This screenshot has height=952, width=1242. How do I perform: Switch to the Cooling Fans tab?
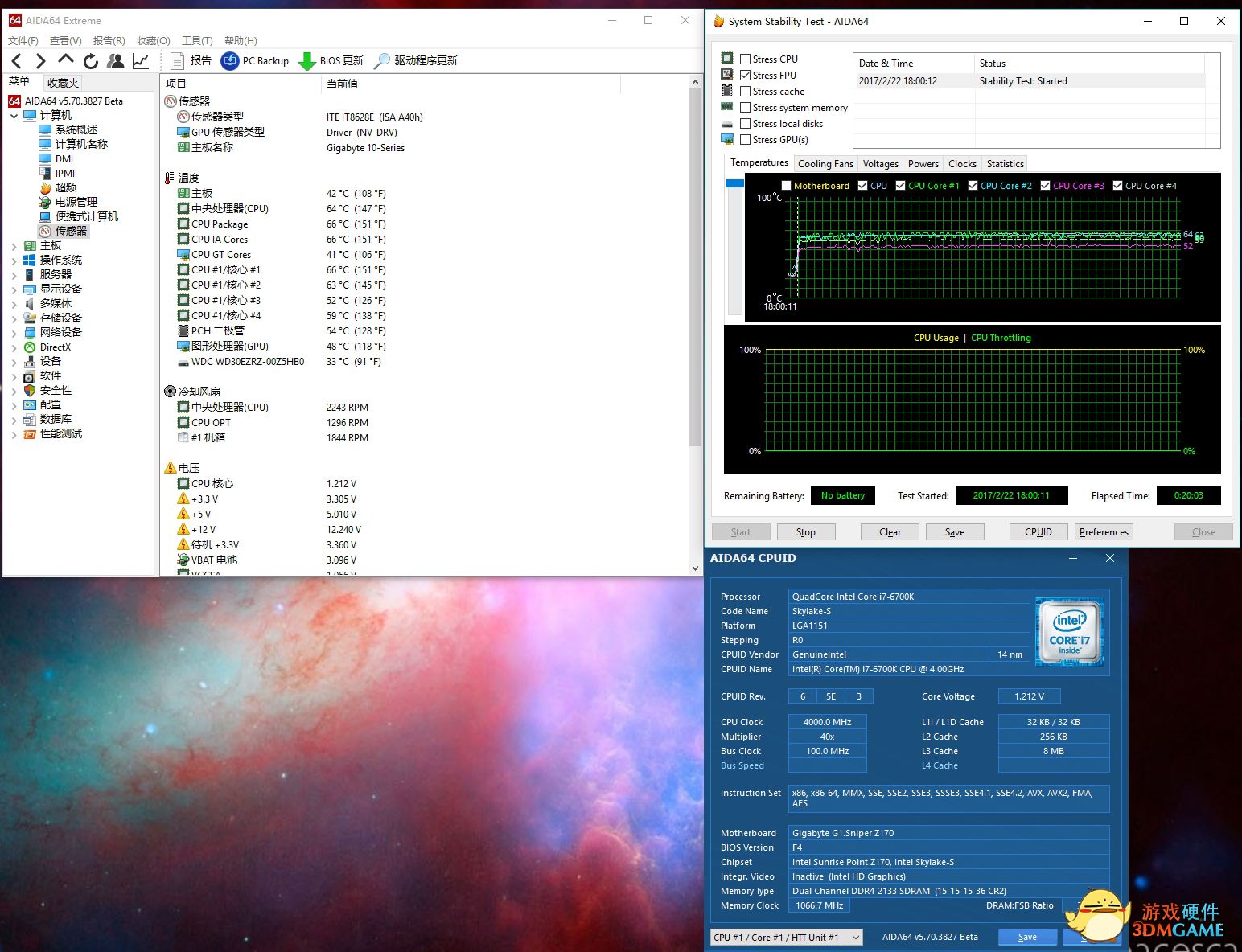[825, 164]
